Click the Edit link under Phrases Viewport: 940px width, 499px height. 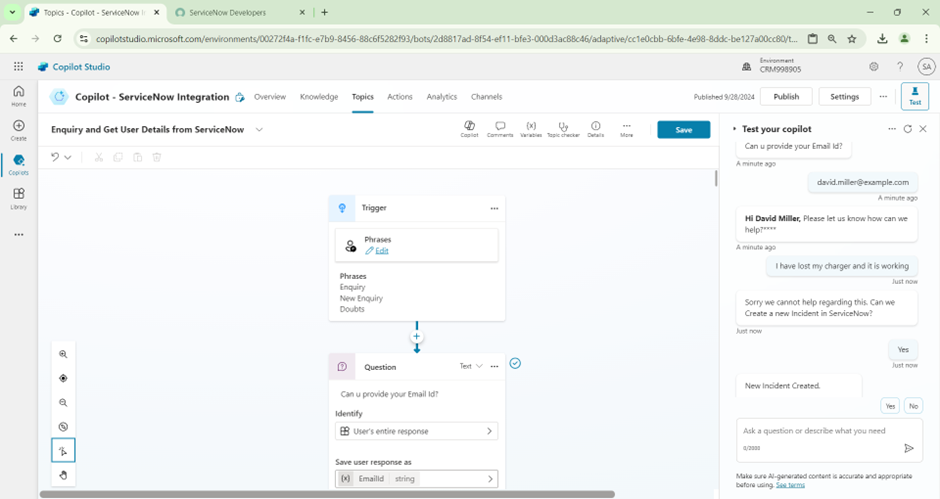coord(381,251)
